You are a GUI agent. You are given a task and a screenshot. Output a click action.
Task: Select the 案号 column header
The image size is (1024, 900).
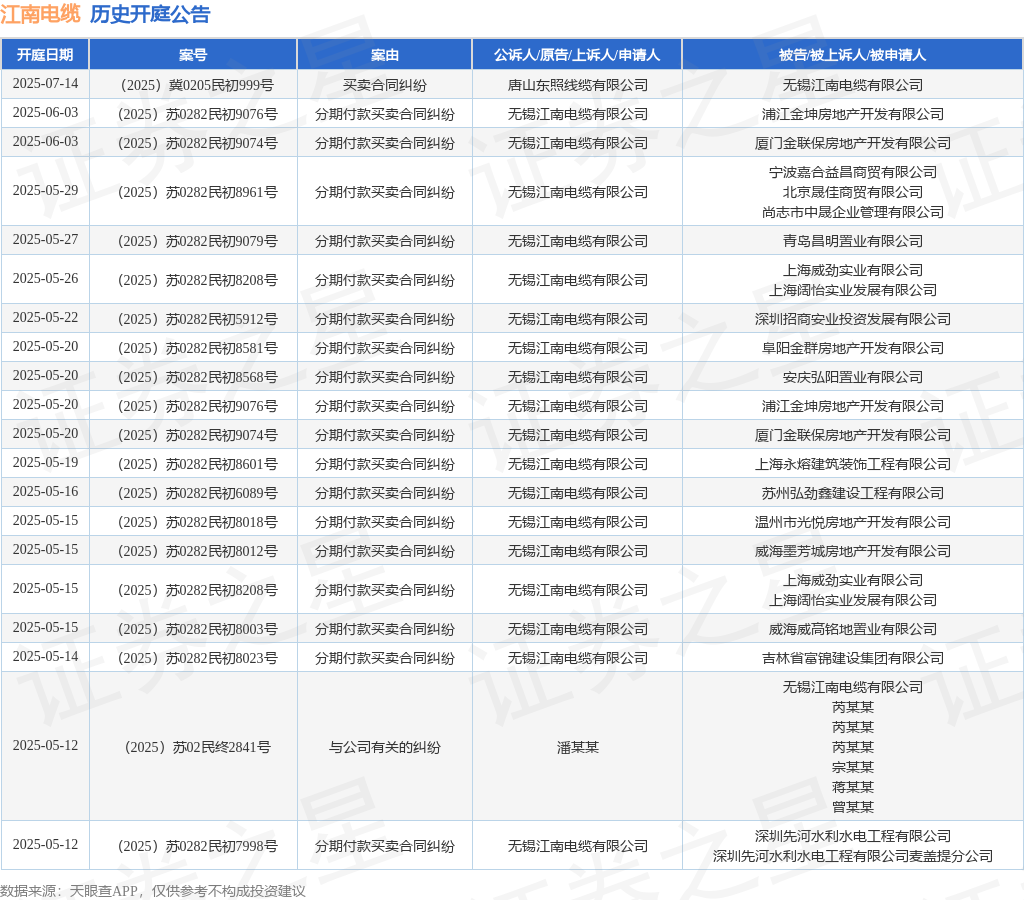click(x=193, y=55)
